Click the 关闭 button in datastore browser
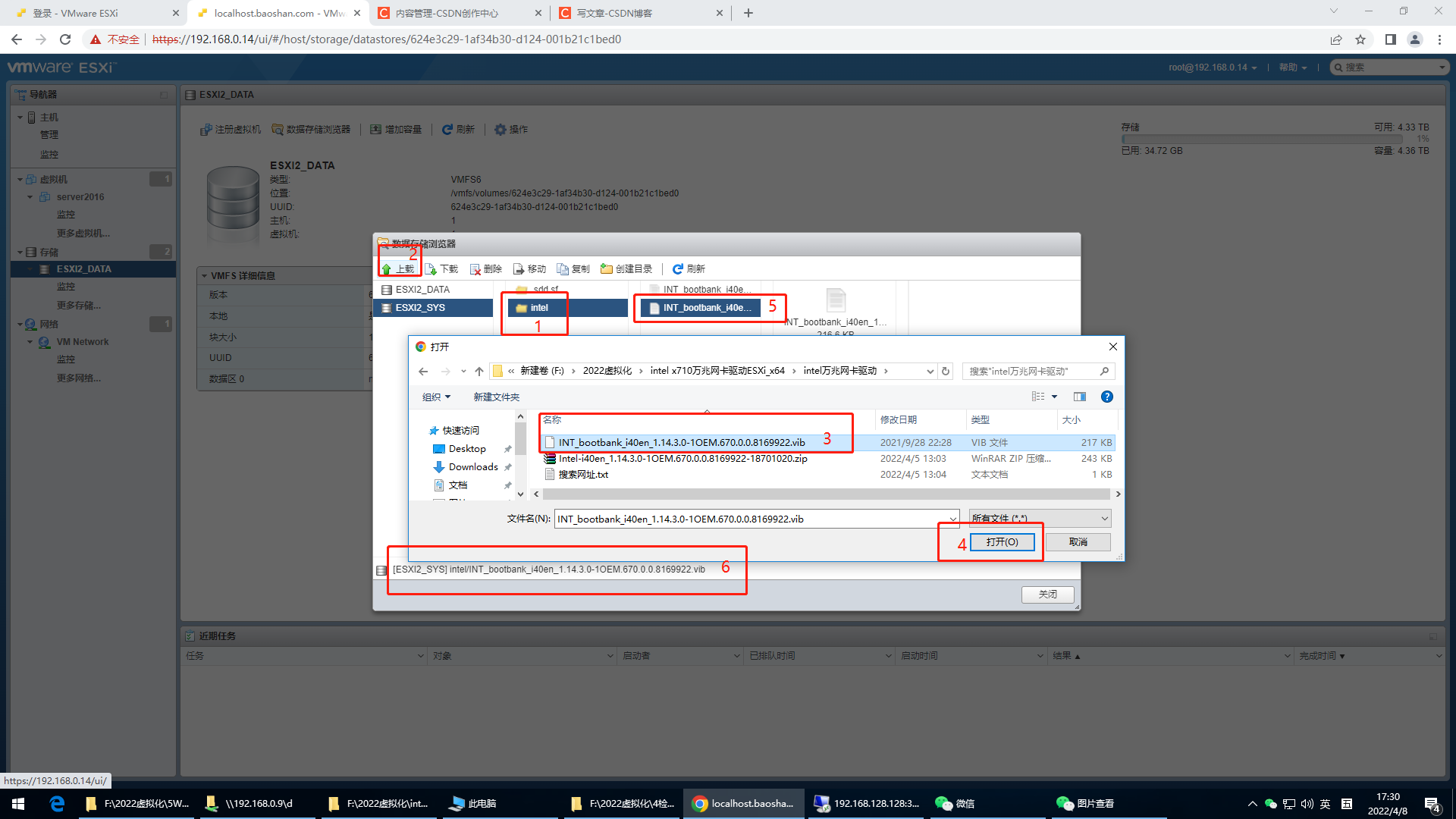This screenshot has height=819, width=1456. (x=1047, y=594)
